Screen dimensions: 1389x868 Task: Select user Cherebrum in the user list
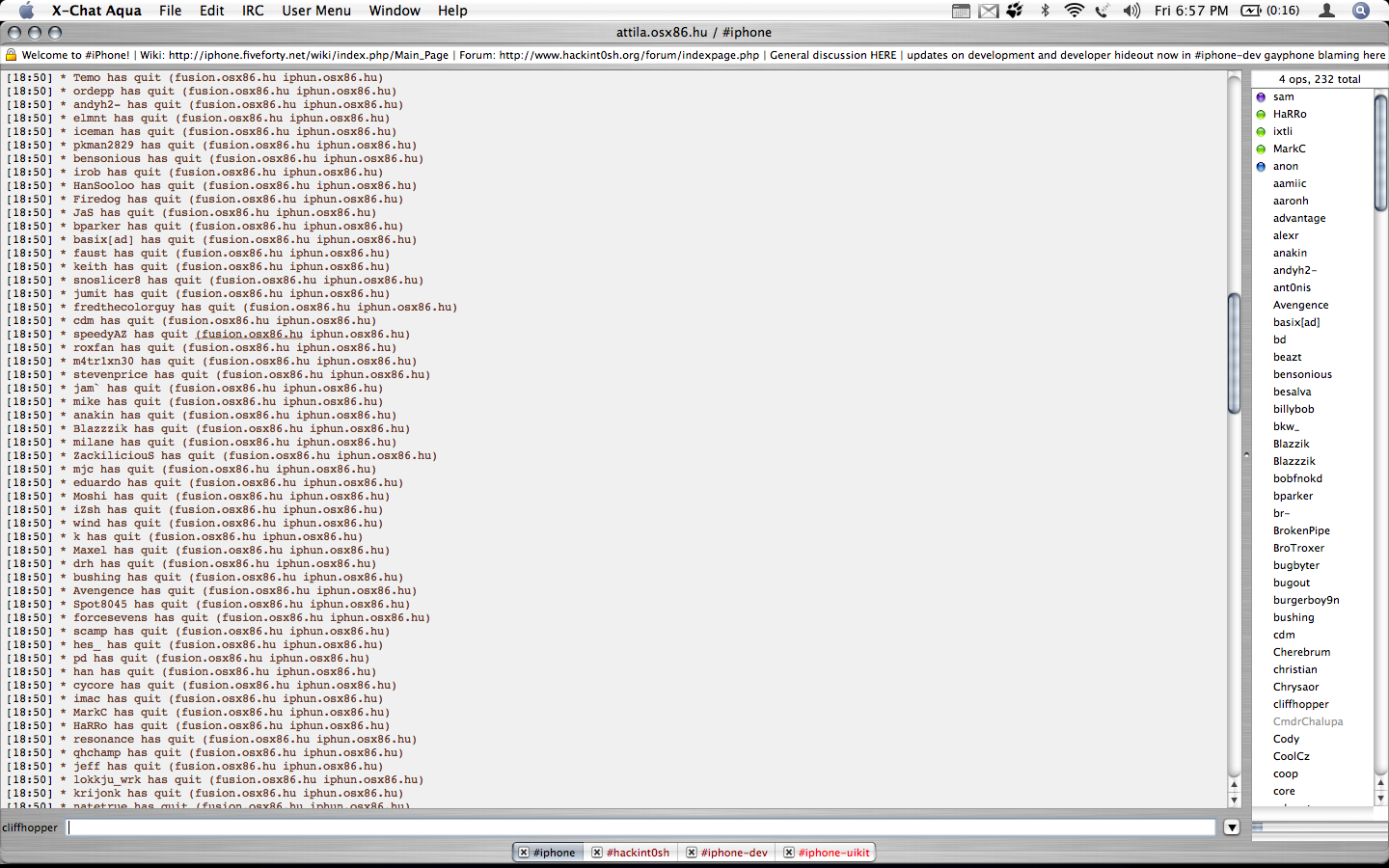(x=1301, y=653)
